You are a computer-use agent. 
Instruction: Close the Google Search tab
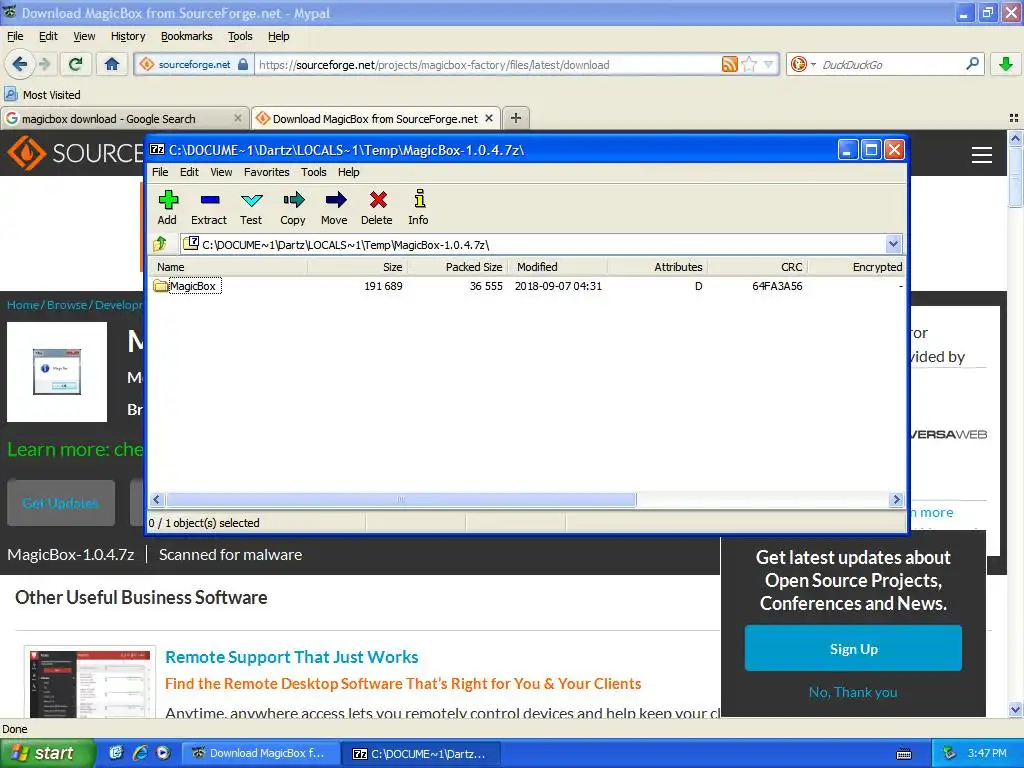click(x=238, y=118)
